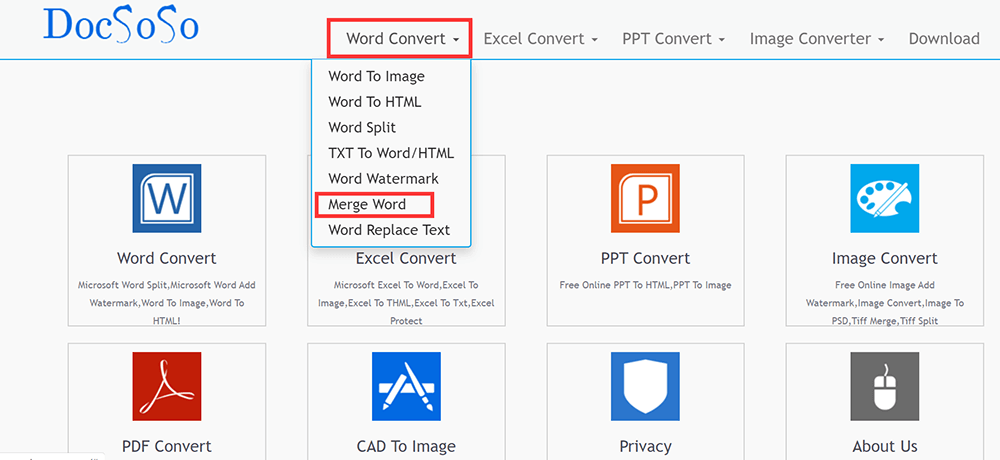Select Word Watermark option
The height and width of the screenshot is (460, 1000).
(383, 179)
